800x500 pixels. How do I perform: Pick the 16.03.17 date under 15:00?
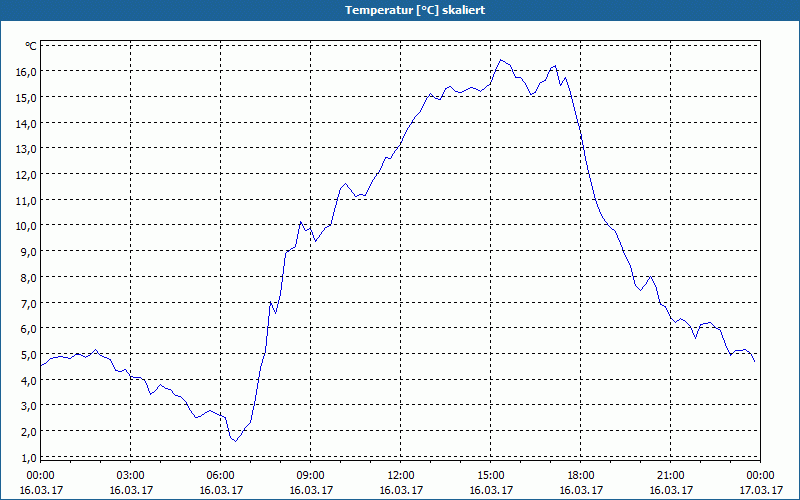point(491,490)
